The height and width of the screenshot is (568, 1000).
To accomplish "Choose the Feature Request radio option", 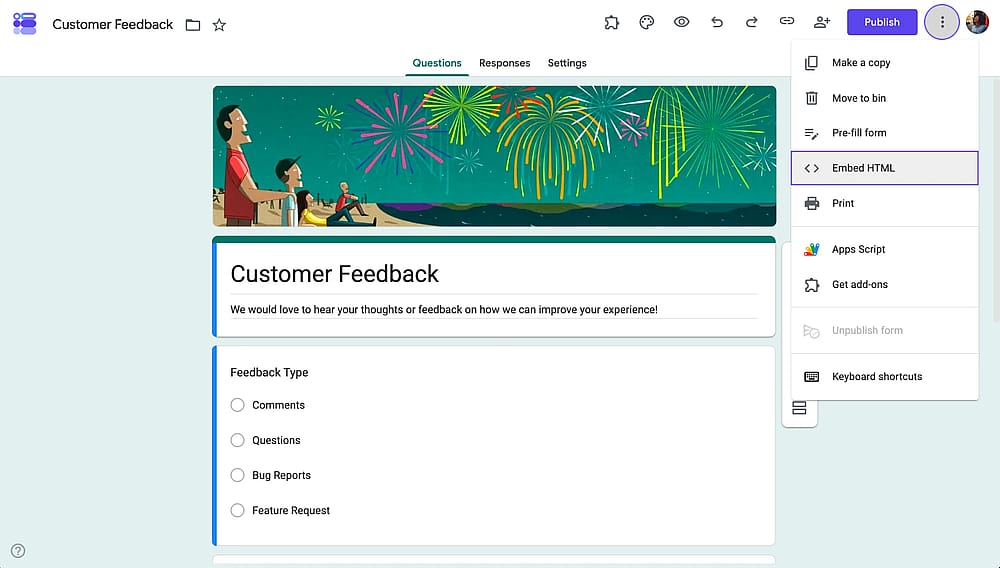I will [x=237, y=510].
